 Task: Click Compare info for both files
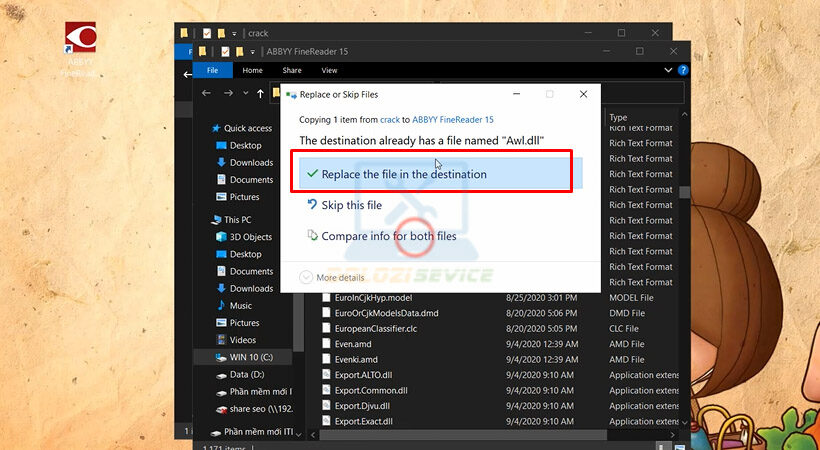coord(388,237)
